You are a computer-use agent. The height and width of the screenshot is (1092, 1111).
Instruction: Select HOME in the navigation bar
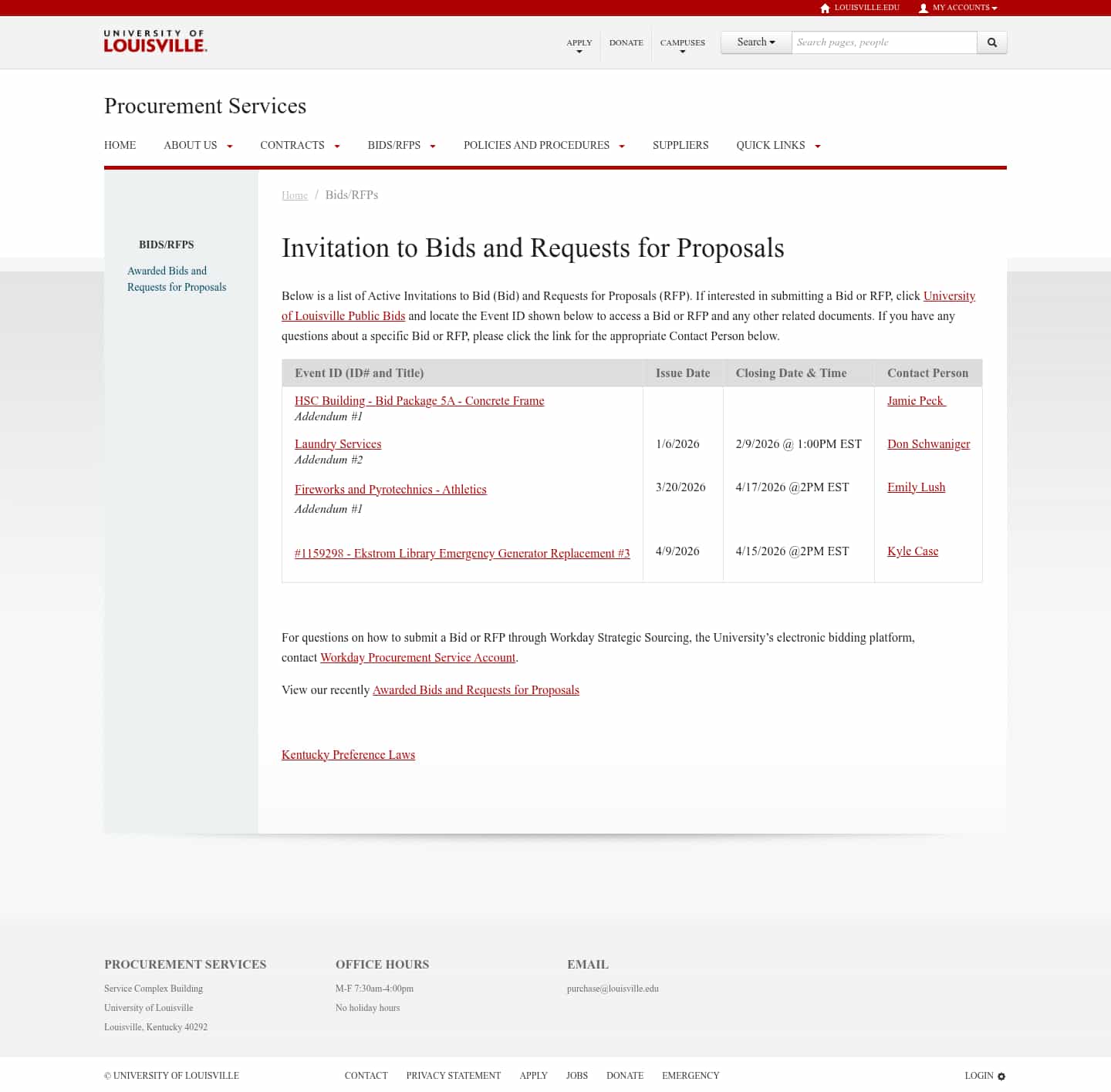tap(120, 145)
